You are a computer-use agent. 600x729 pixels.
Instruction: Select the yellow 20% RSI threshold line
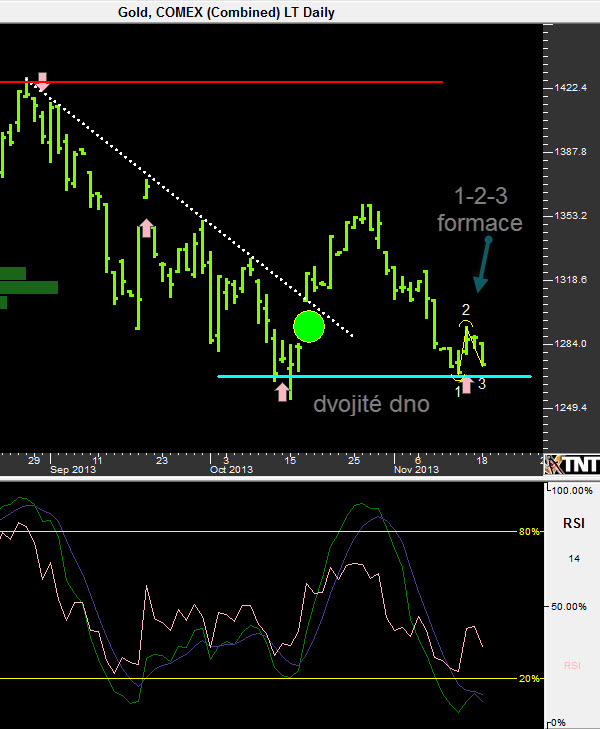(x=259, y=678)
